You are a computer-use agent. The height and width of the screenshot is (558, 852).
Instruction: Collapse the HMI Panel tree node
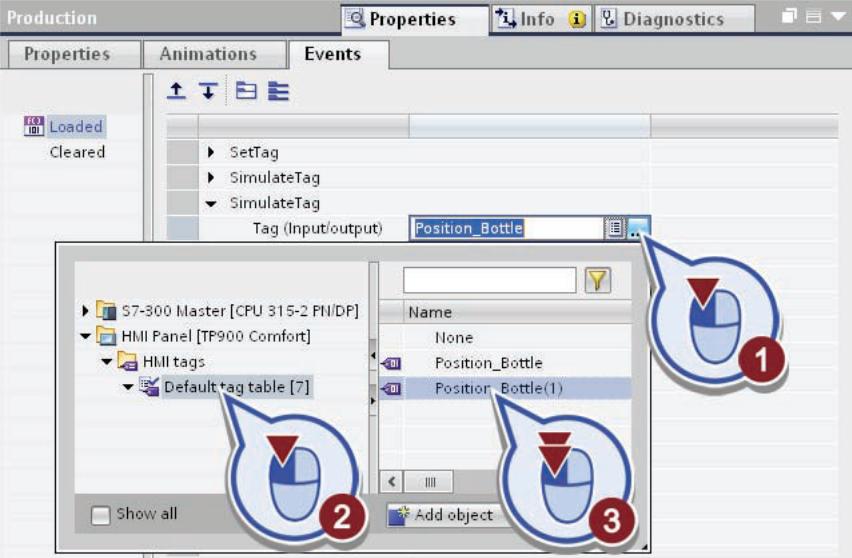point(85,336)
